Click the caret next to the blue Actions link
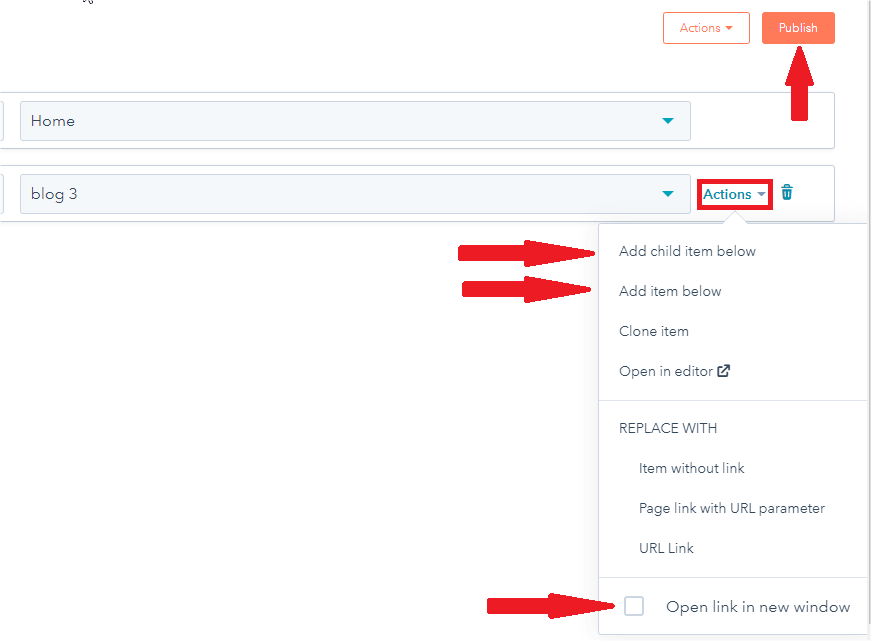Viewport: 871px width, 641px height. pyautogui.click(x=762, y=195)
